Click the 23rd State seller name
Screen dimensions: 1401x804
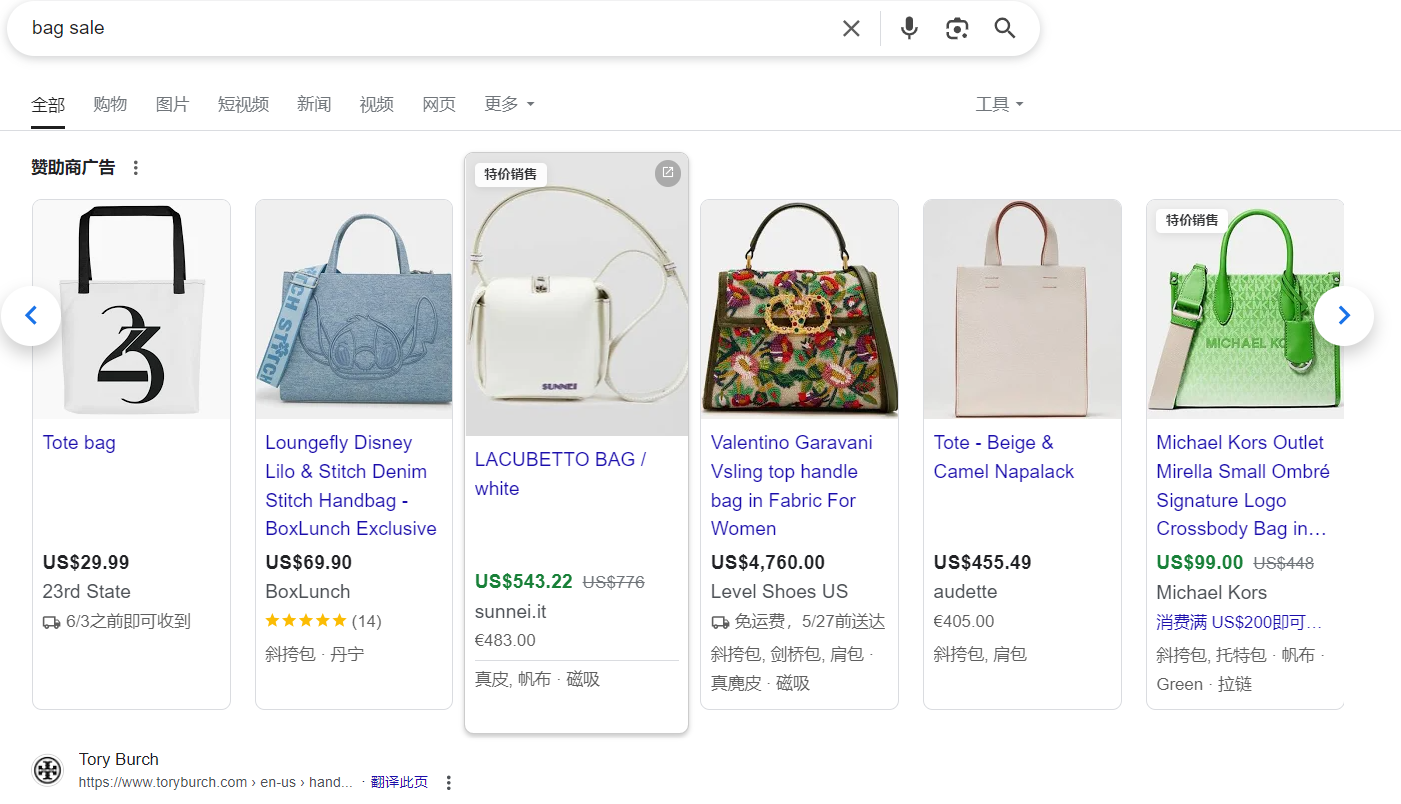[87, 592]
